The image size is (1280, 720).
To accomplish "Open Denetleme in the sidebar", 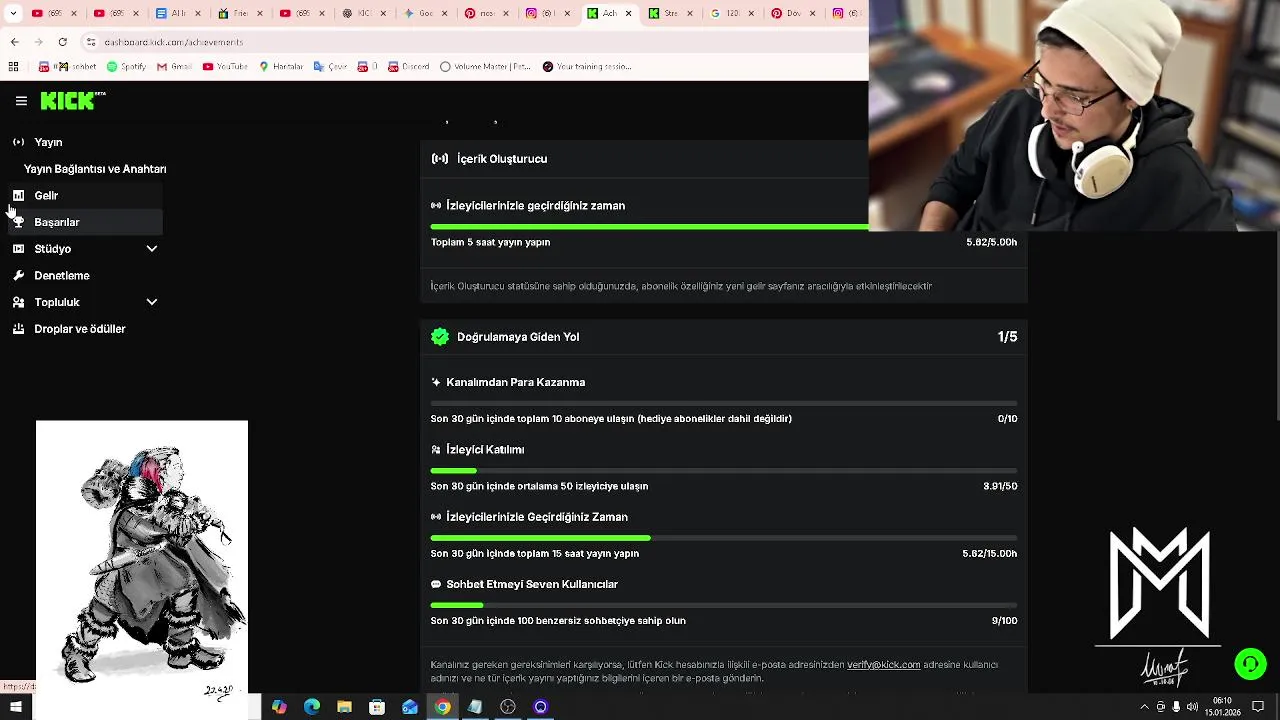I will tap(62, 276).
